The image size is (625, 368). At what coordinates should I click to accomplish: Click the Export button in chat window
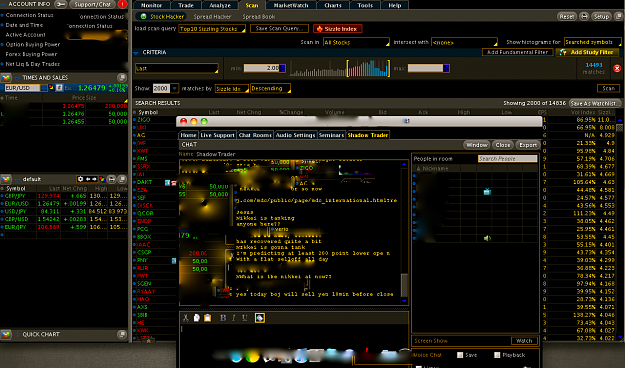528,145
